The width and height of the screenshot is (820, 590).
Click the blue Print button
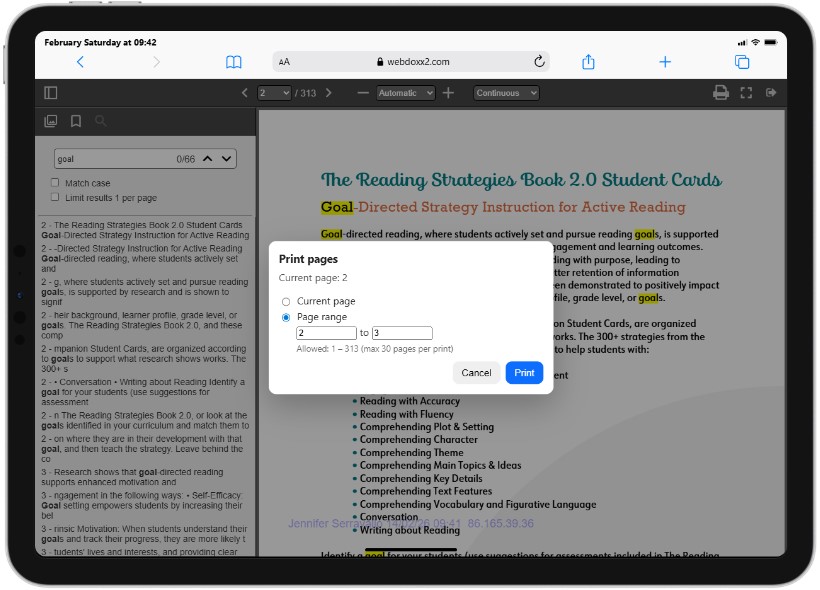click(524, 372)
